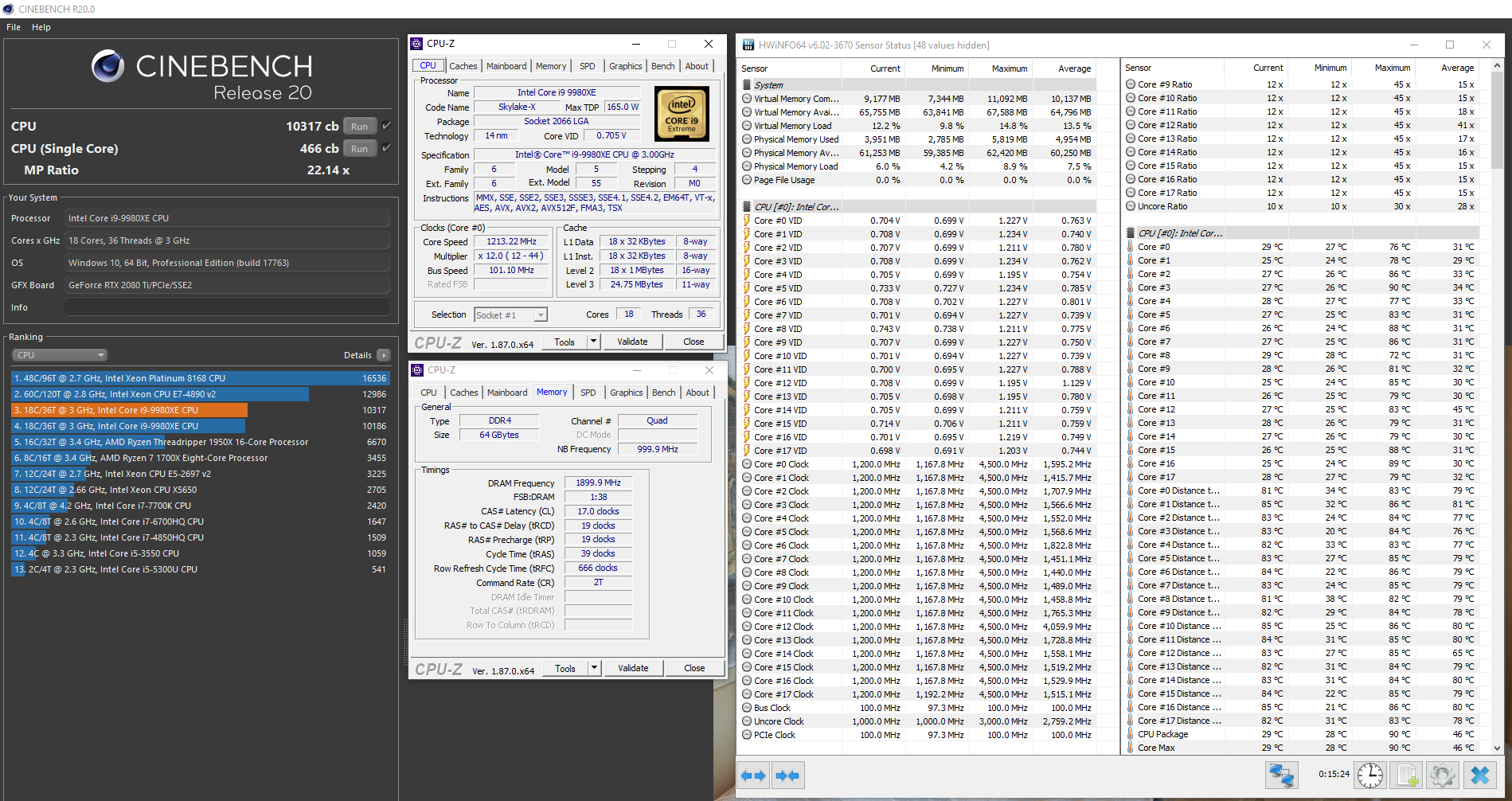Run the CPU (Single Core) benchmark

360,148
